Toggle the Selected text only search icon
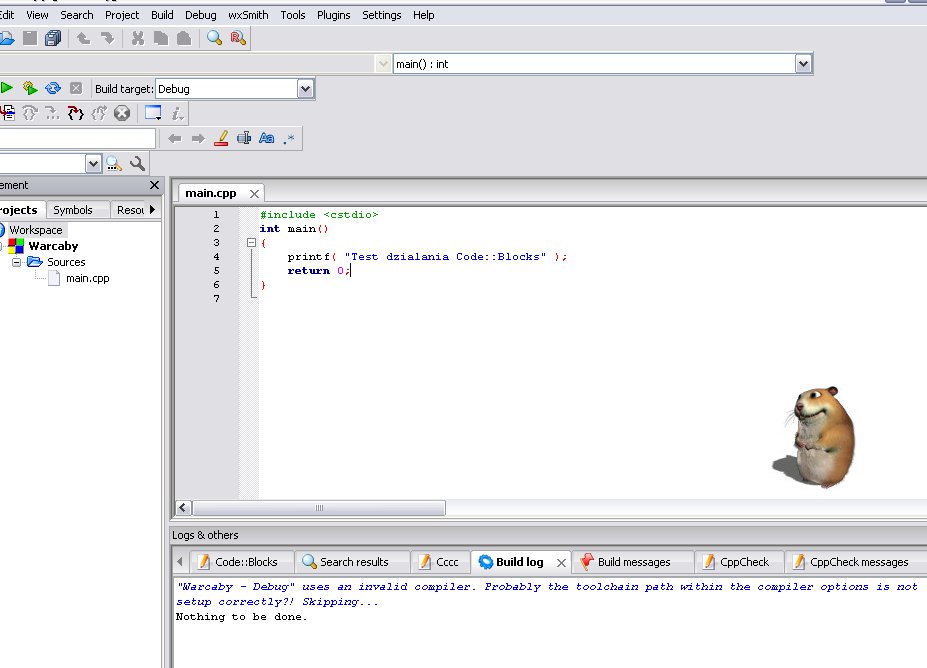This screenshot has width=927, height=668. [x=244, y=138]
